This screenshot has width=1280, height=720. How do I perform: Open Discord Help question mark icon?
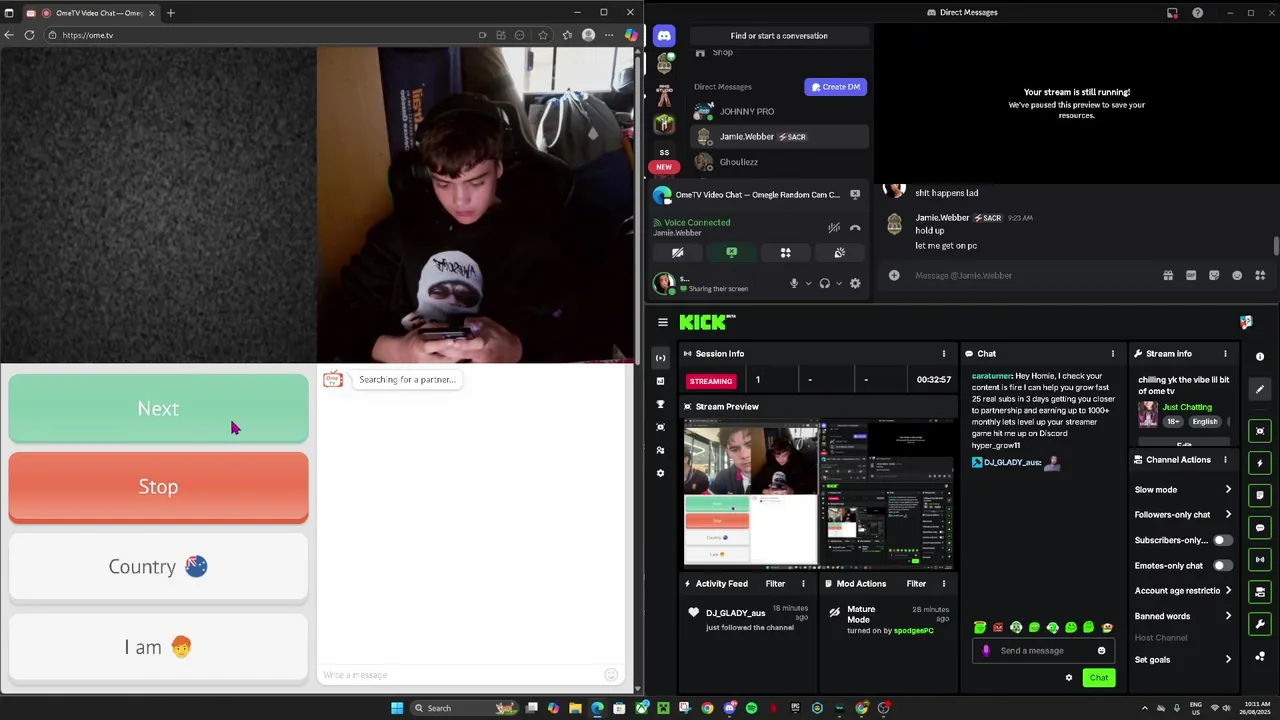click(1197, 13)
